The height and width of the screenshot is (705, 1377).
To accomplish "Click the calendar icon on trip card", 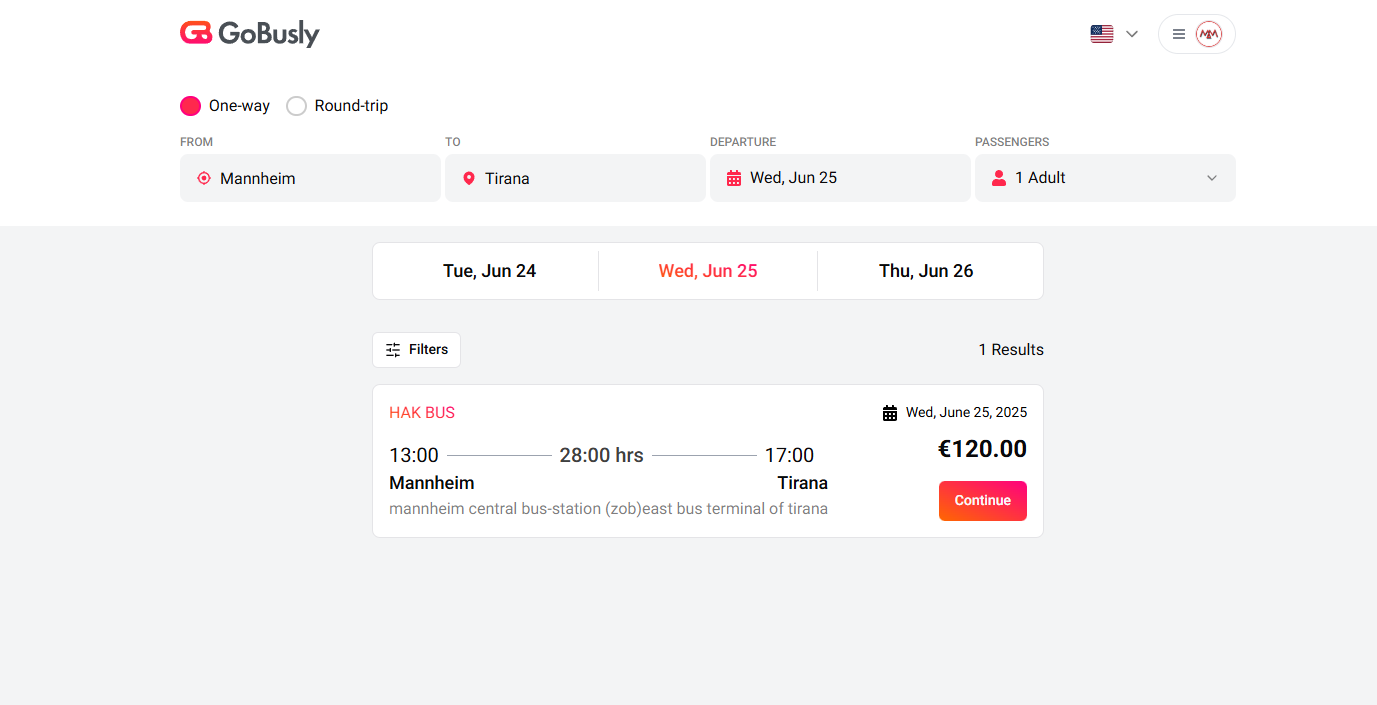I will (x=890, y=413).
